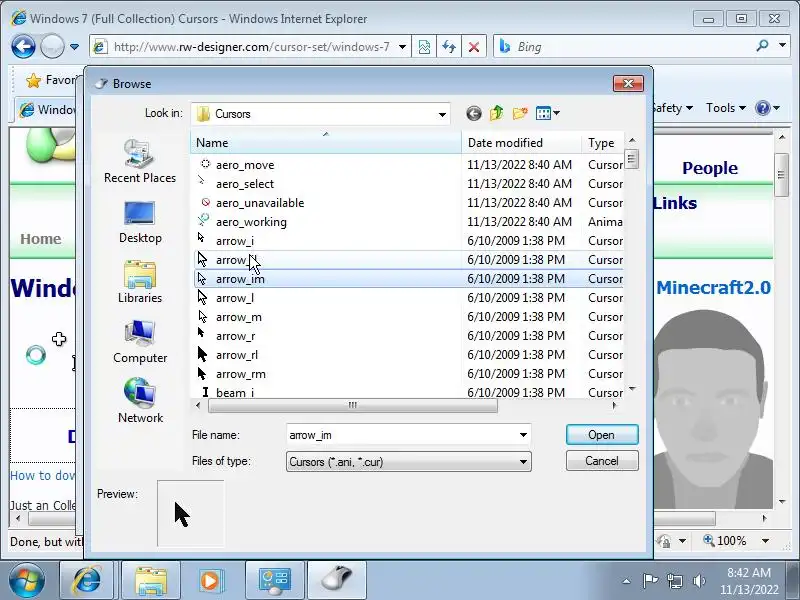This screenshot has height=600, width=800.
Task: Click the Stop loading red X icon
Action: [473, 47]
